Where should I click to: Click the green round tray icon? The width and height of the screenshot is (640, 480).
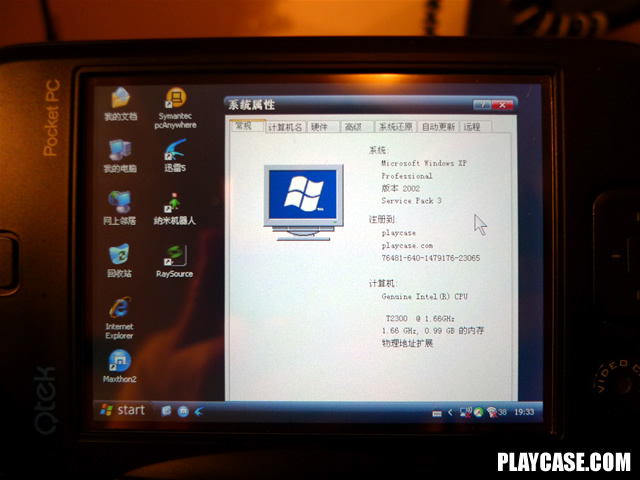point(478,412)
